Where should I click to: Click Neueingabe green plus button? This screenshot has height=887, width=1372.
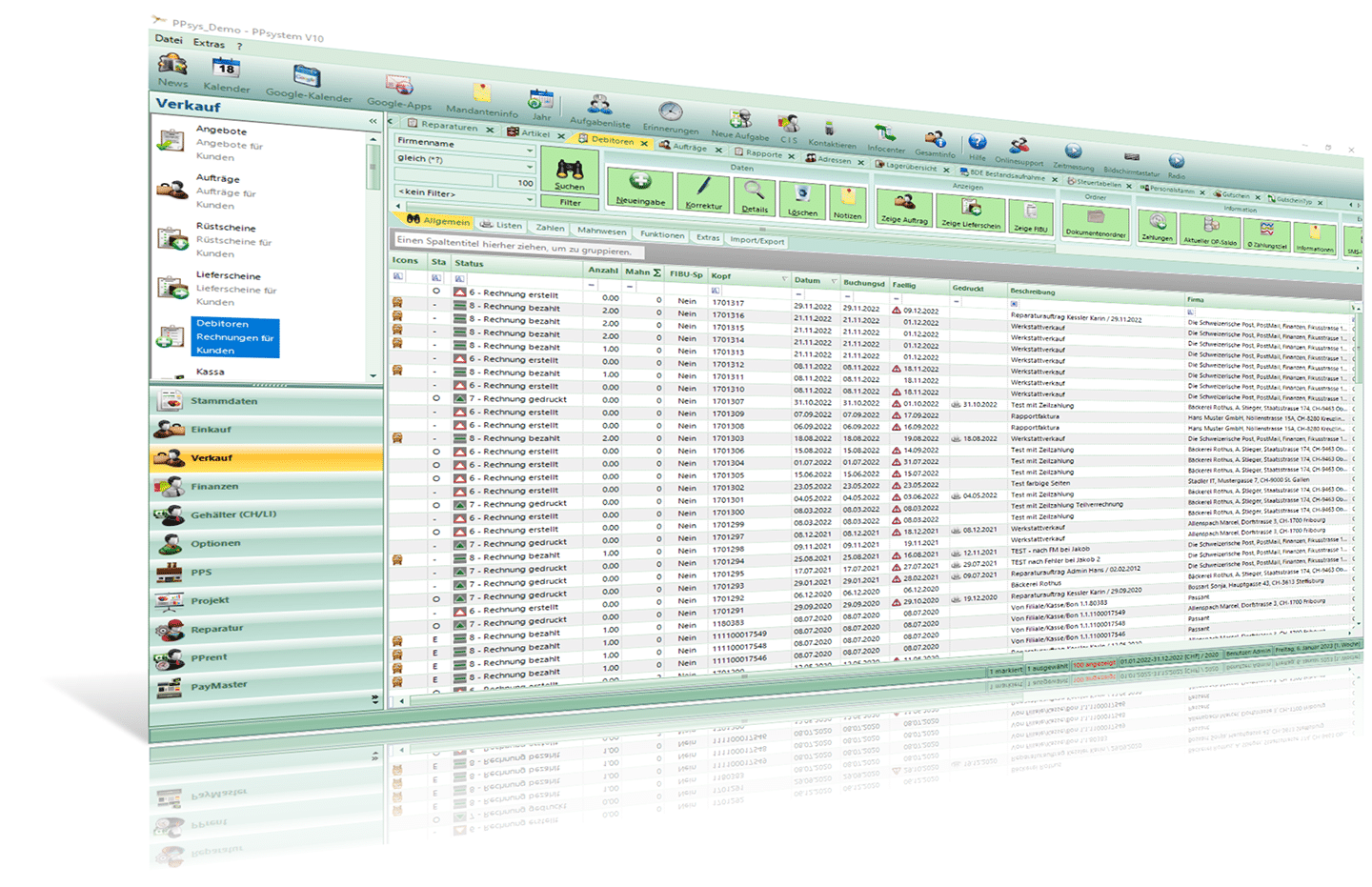point(640,187)
